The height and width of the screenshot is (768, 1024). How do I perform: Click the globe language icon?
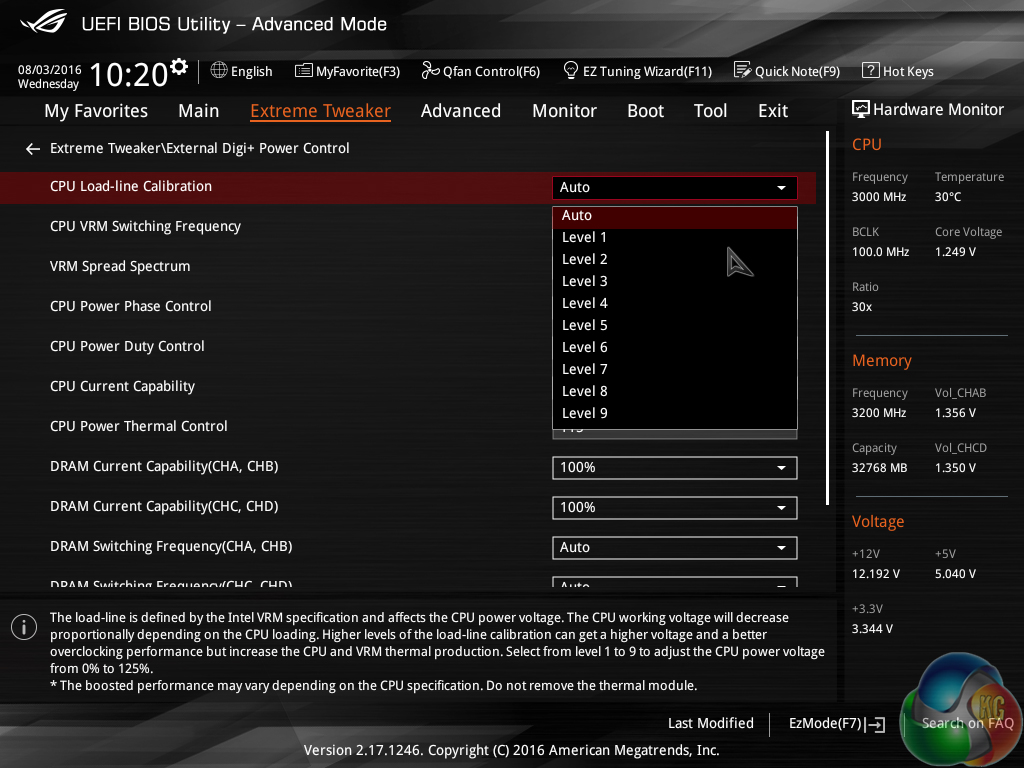(x=219, y=71)
